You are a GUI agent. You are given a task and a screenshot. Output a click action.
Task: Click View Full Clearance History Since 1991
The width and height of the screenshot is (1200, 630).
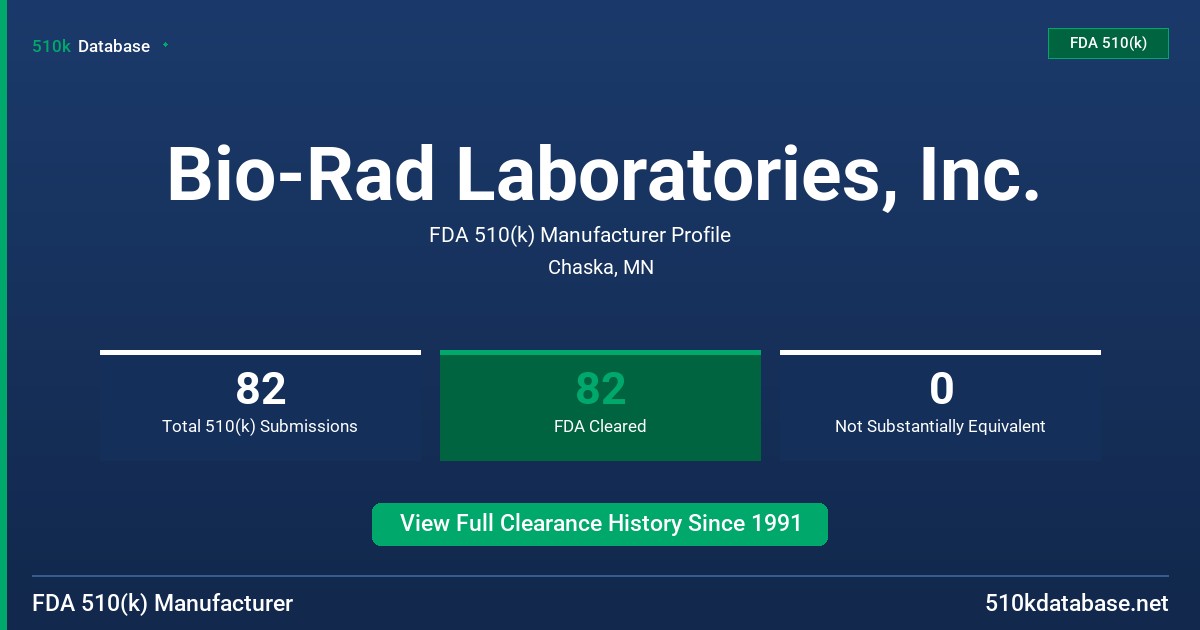click(600, 524)
